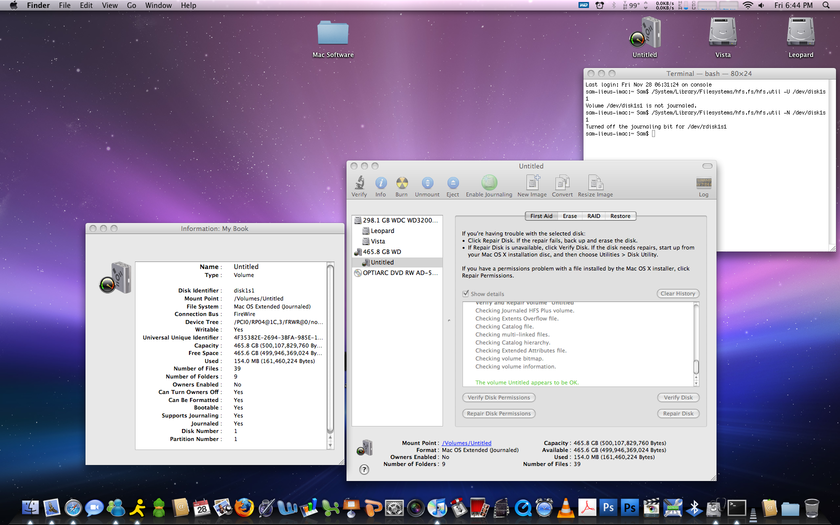Screen dimensions: 840x525
Task: Open the Window menu in menu bar
Action: point(157,6)
